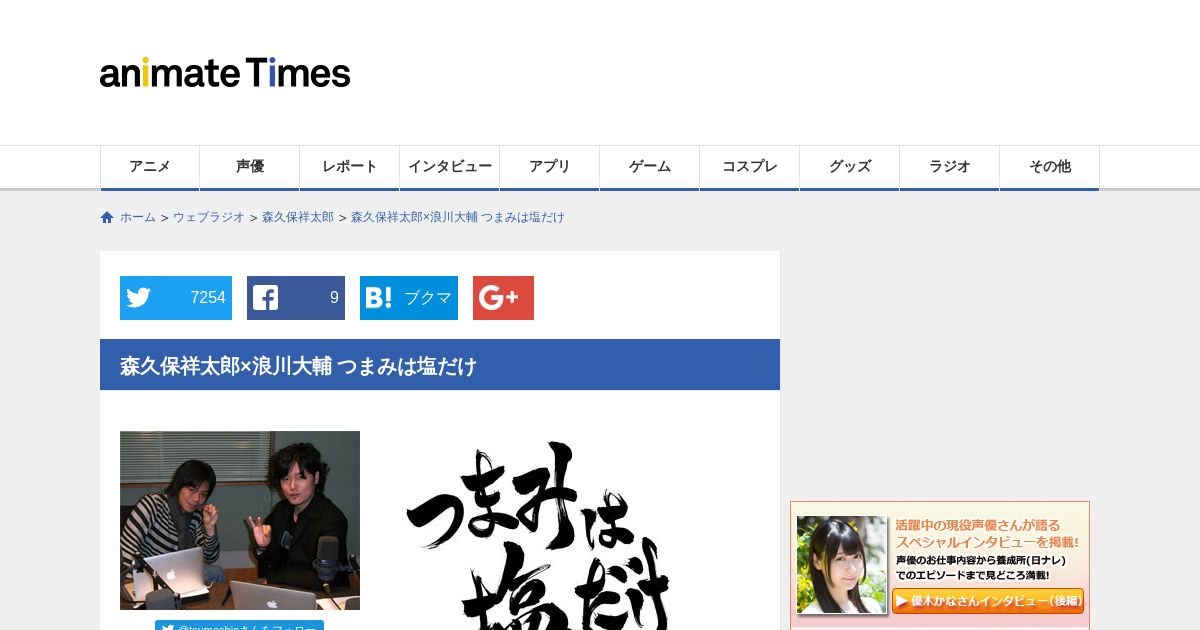Open the レポート menu tab
This screenshot has height=630, width=1200.
point(350,167)
